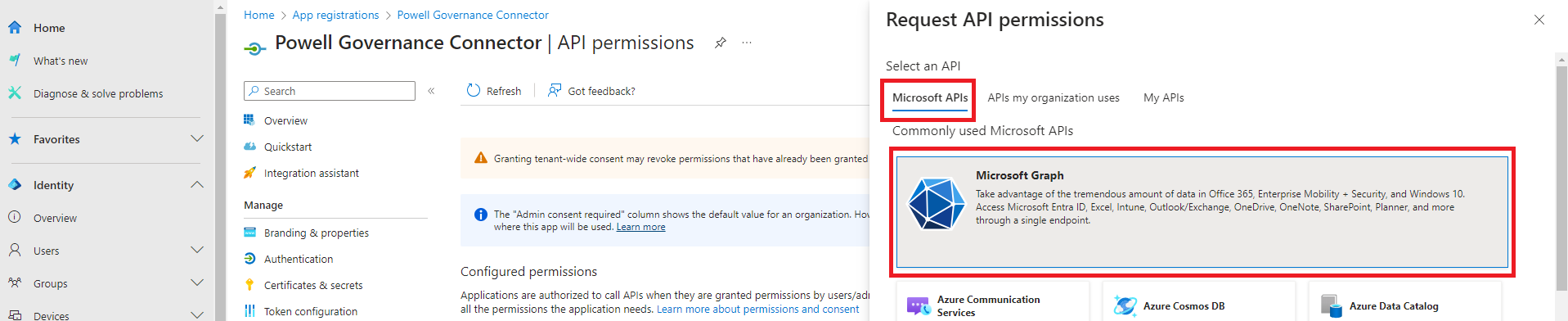The height and width of the screenshot is (321, 1568).
Task: Collapse the Identity section
Action: pos(197,184)
